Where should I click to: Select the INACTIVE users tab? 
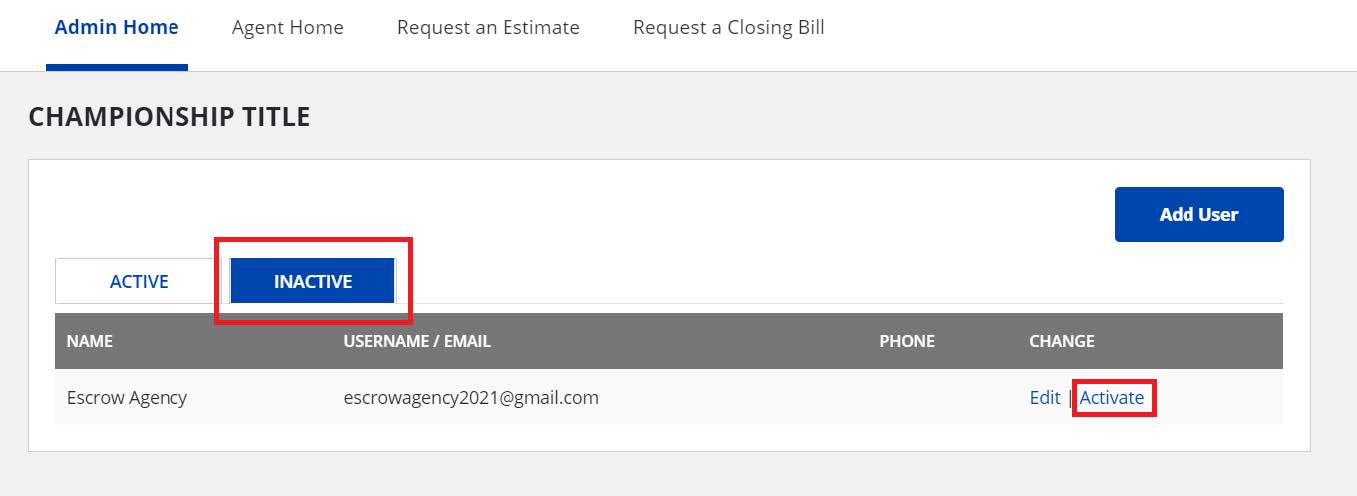click(x=313, y=282)
